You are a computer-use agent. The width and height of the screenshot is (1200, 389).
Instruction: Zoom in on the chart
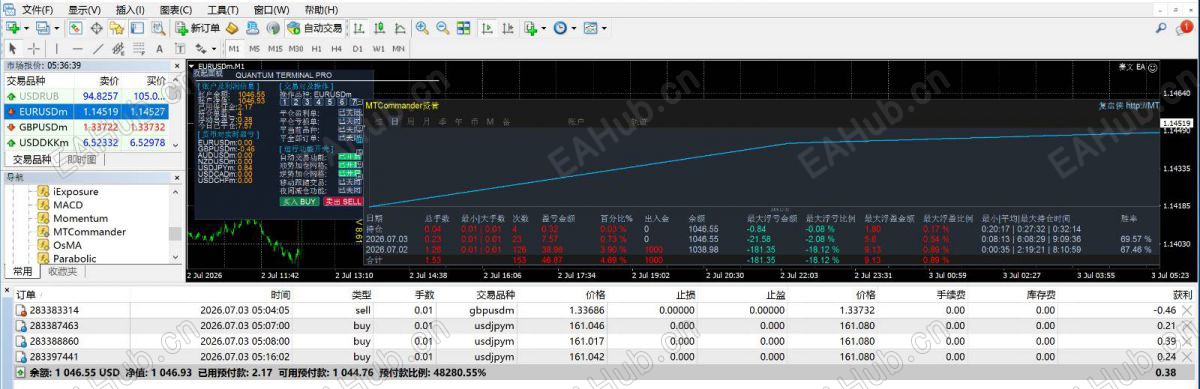[422, 28]
